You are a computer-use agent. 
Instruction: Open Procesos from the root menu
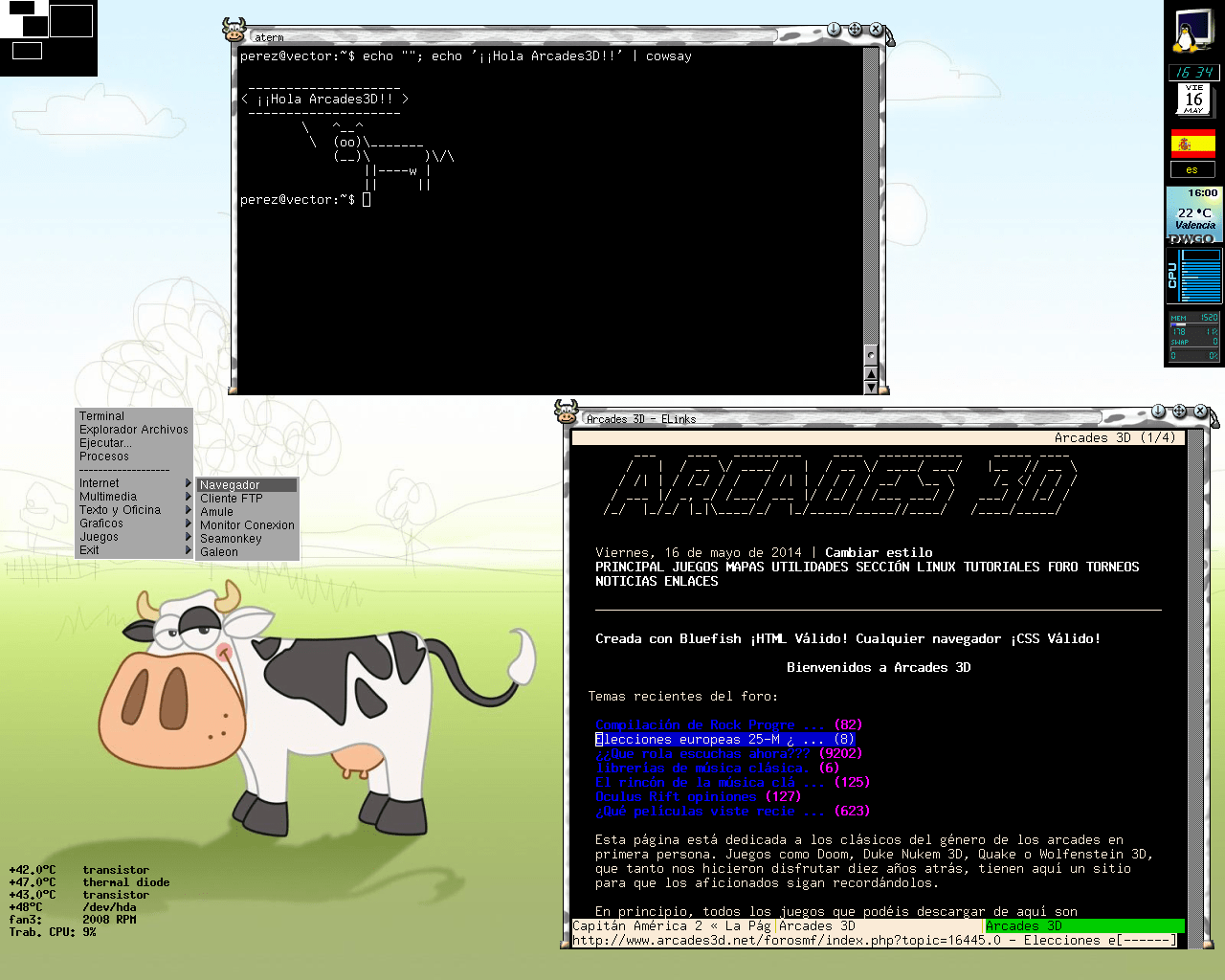(134, 457)
